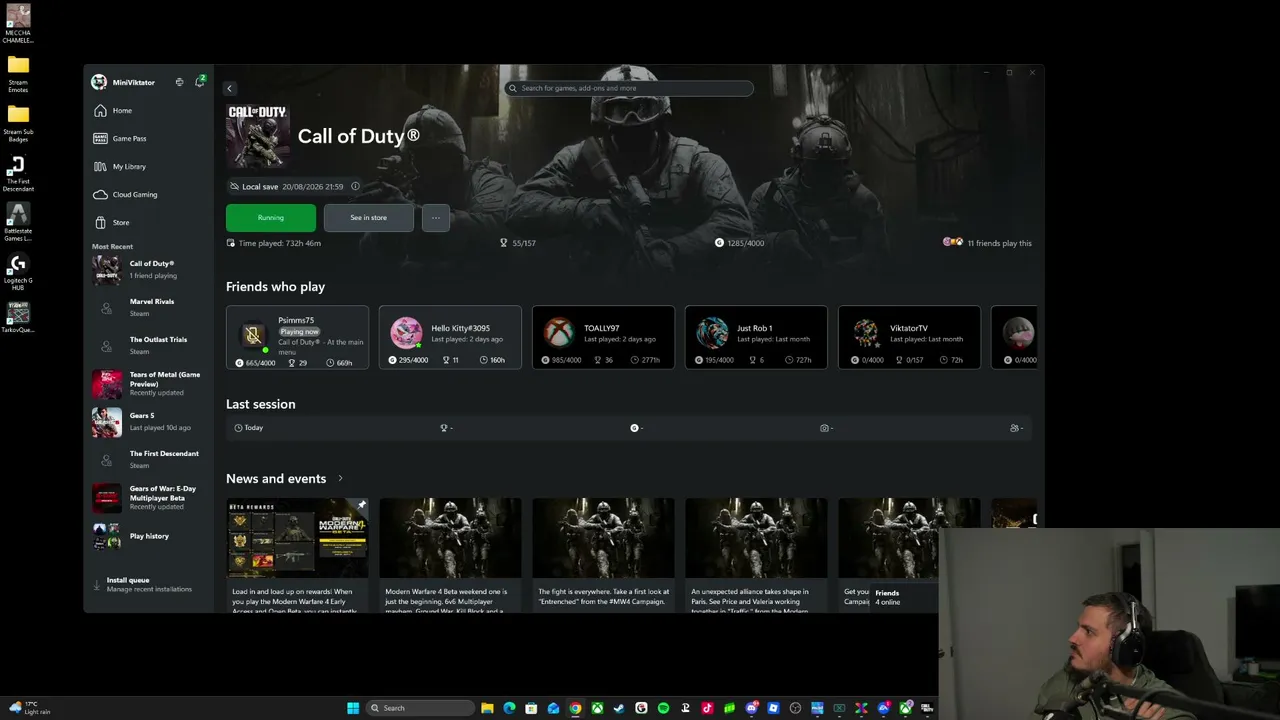The image size is (1280, 720).
Task: Open the Stream Emotes desktop folder
Action: [18, 75]
